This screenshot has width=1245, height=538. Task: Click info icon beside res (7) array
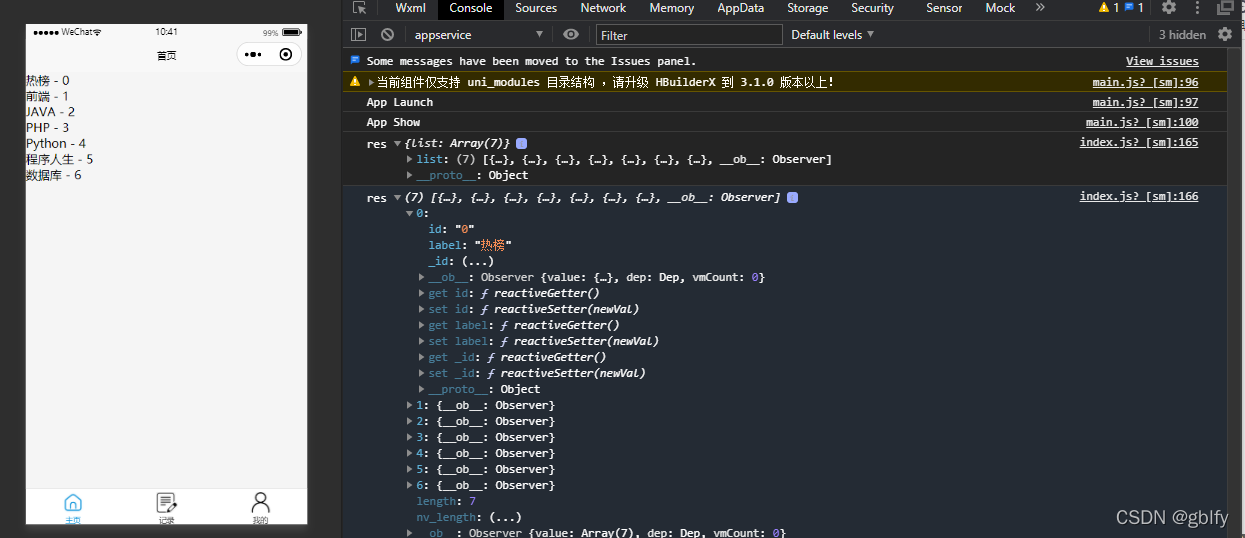[793, 198]
